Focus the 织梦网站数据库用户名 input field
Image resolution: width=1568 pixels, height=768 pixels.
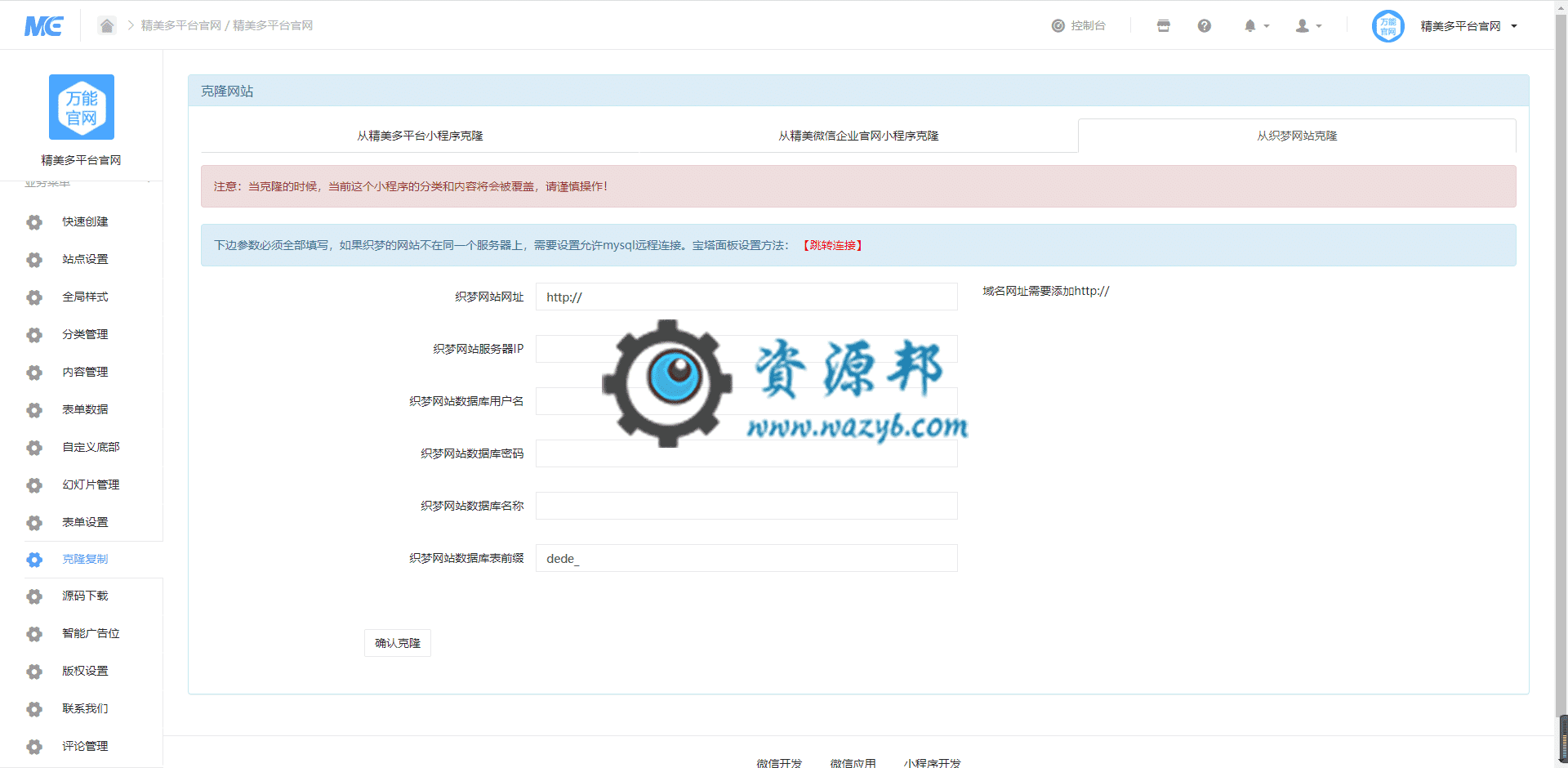[746, 401]
